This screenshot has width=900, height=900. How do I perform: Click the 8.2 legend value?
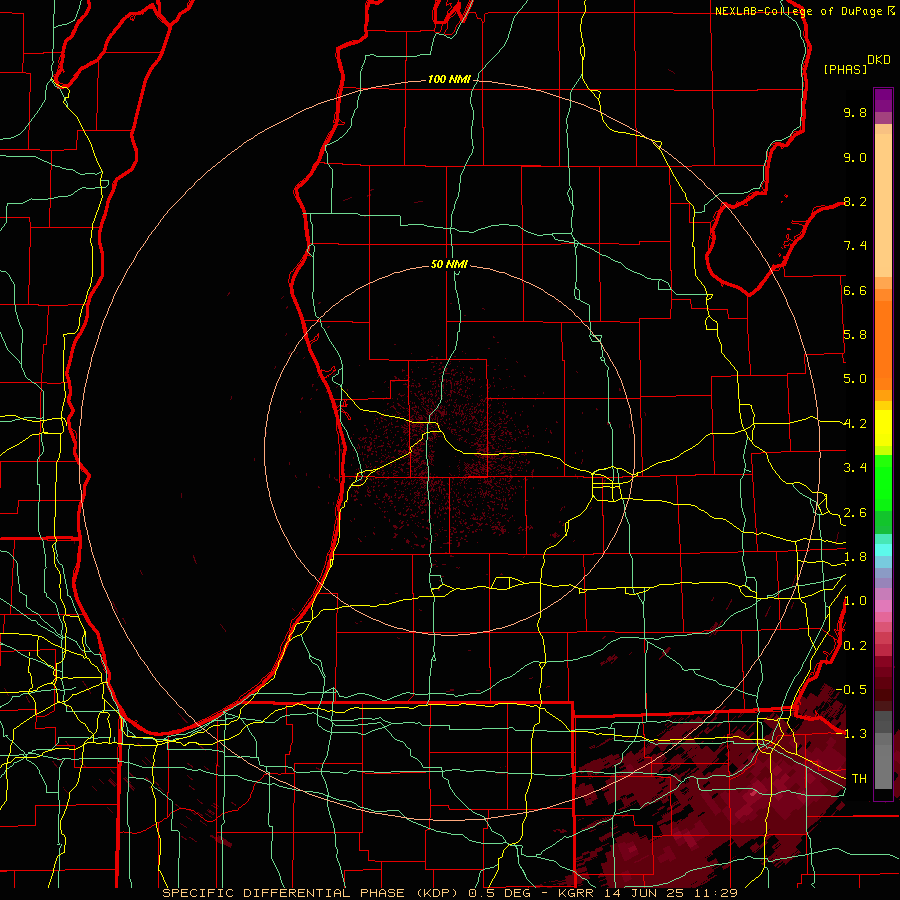pos(855,201)
